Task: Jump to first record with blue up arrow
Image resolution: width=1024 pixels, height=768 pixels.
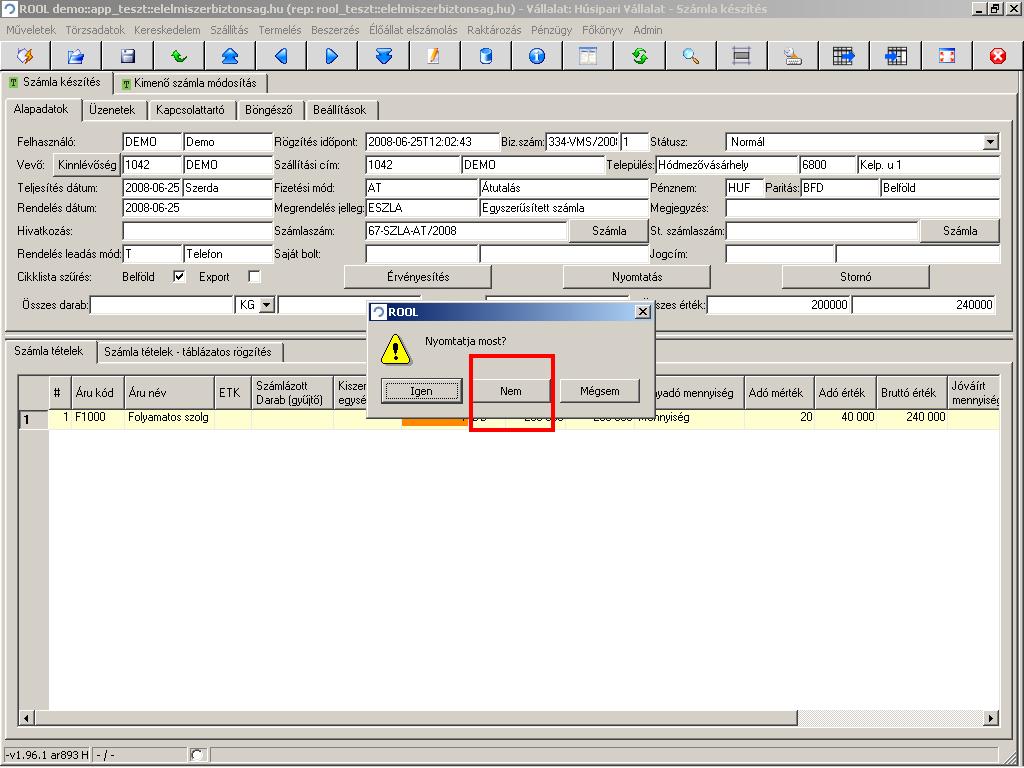Action: point(230,56)
